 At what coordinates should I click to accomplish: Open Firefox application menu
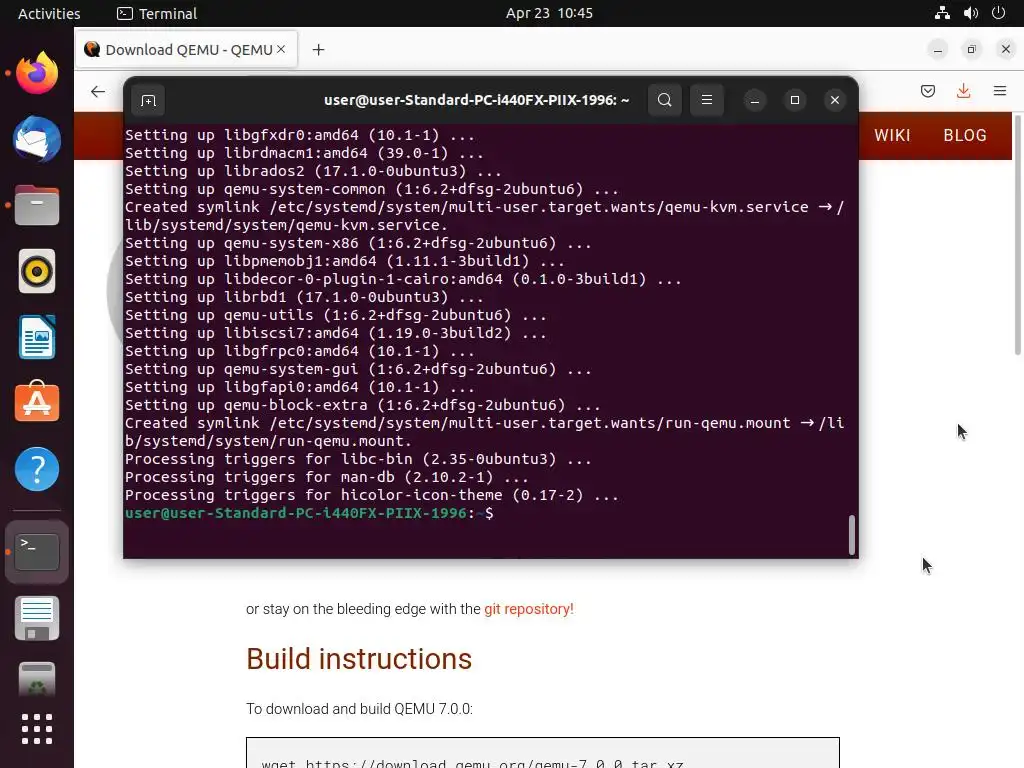click(x=1000, y=91)
